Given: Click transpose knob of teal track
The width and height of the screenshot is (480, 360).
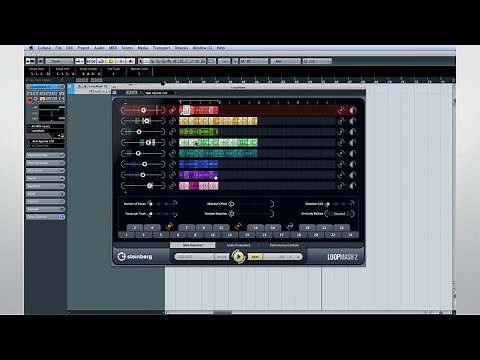Looking at the screenshot, I should pyautogui.click(x=341, y=153).
